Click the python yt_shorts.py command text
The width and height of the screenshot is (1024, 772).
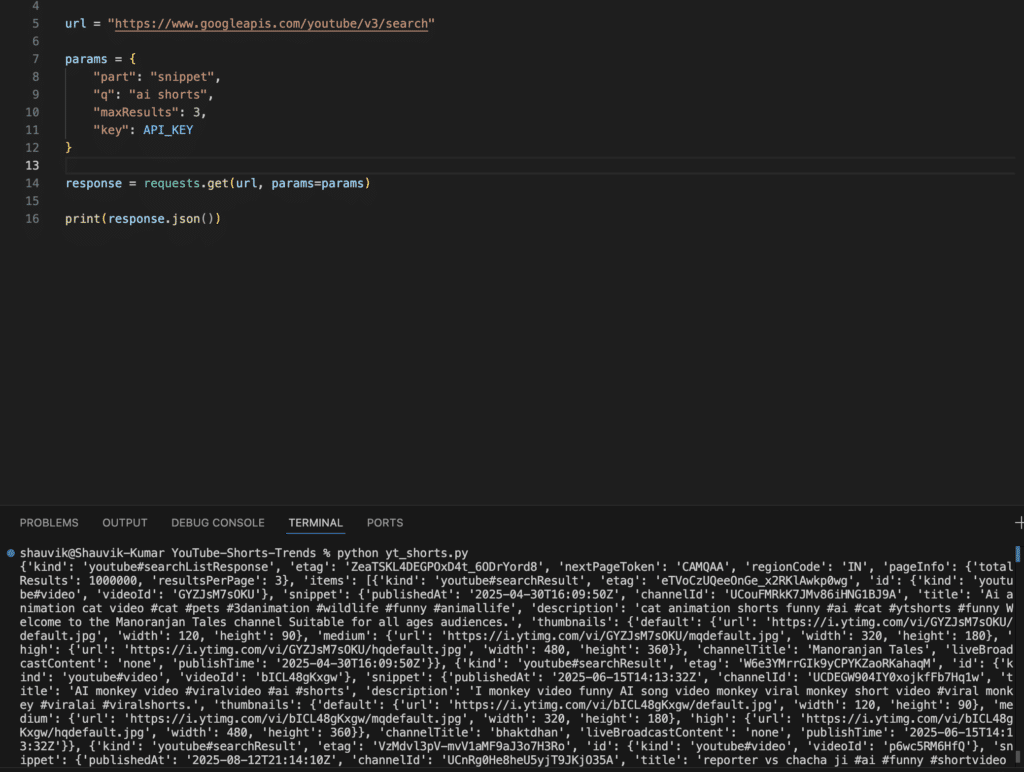[402, 553]
